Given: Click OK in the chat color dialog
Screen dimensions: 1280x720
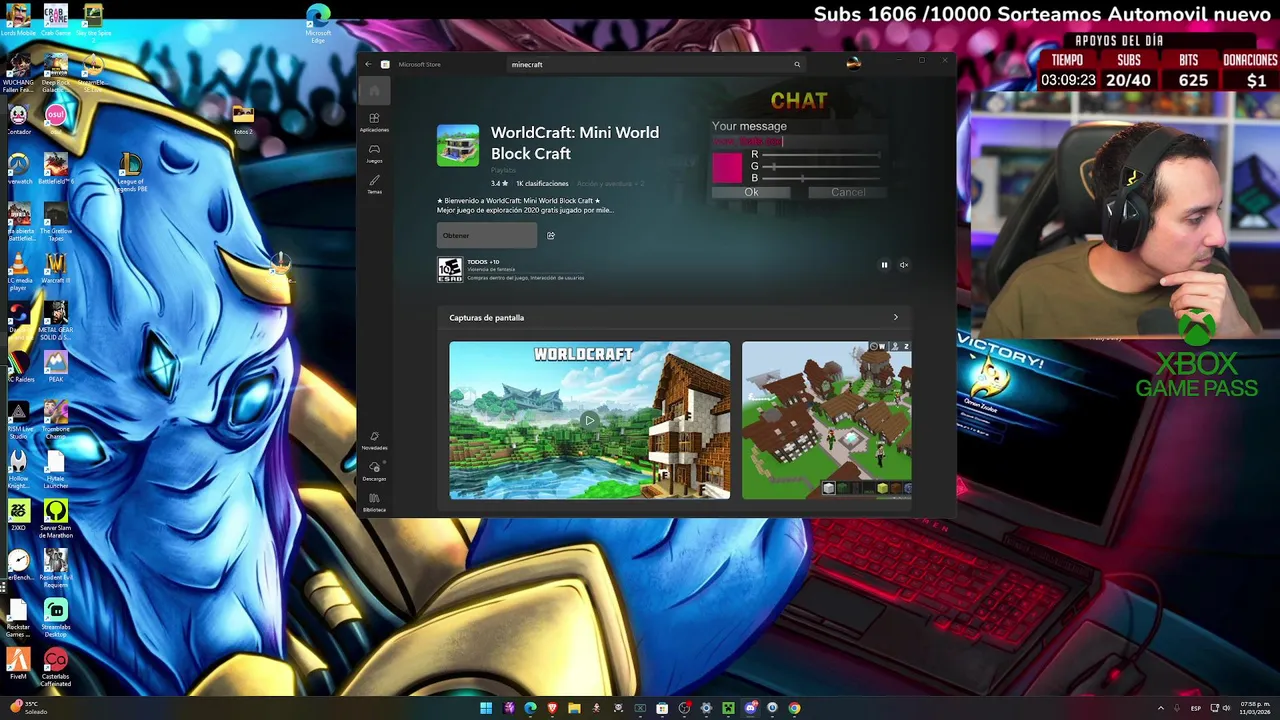Looking at the screenshot, I should [751, 192].
